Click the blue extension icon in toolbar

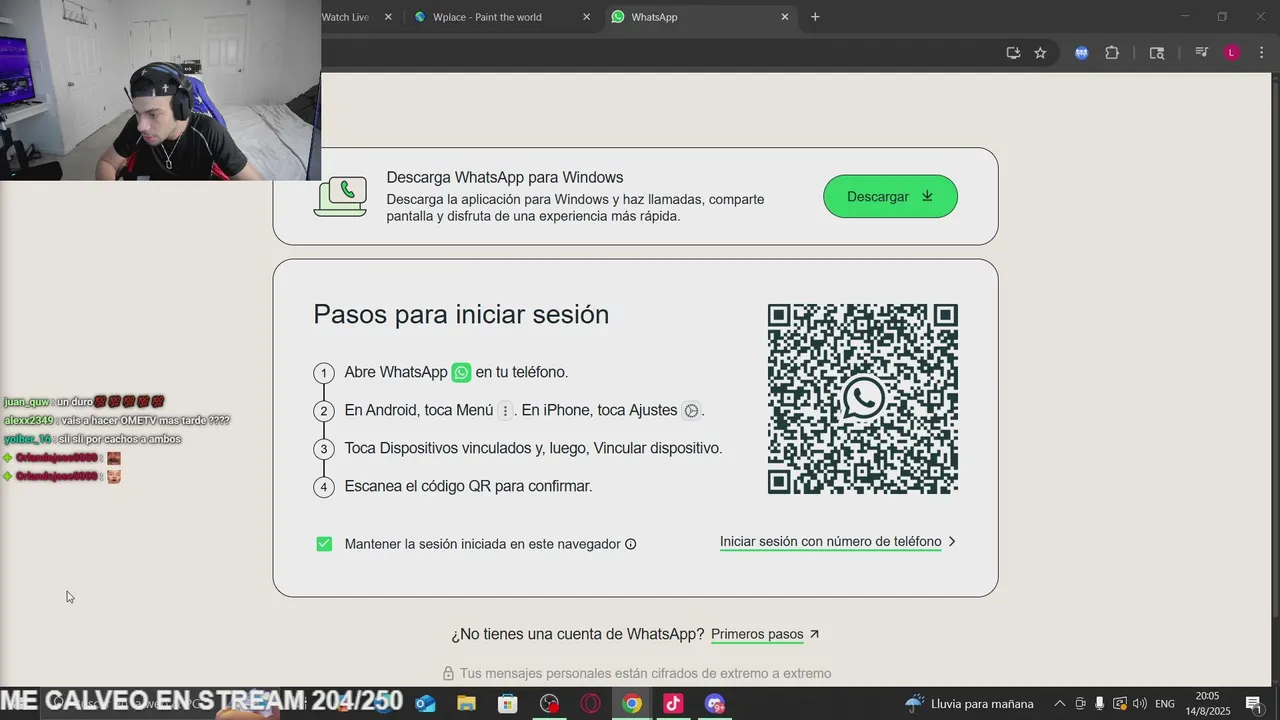tap(1081, 53)
